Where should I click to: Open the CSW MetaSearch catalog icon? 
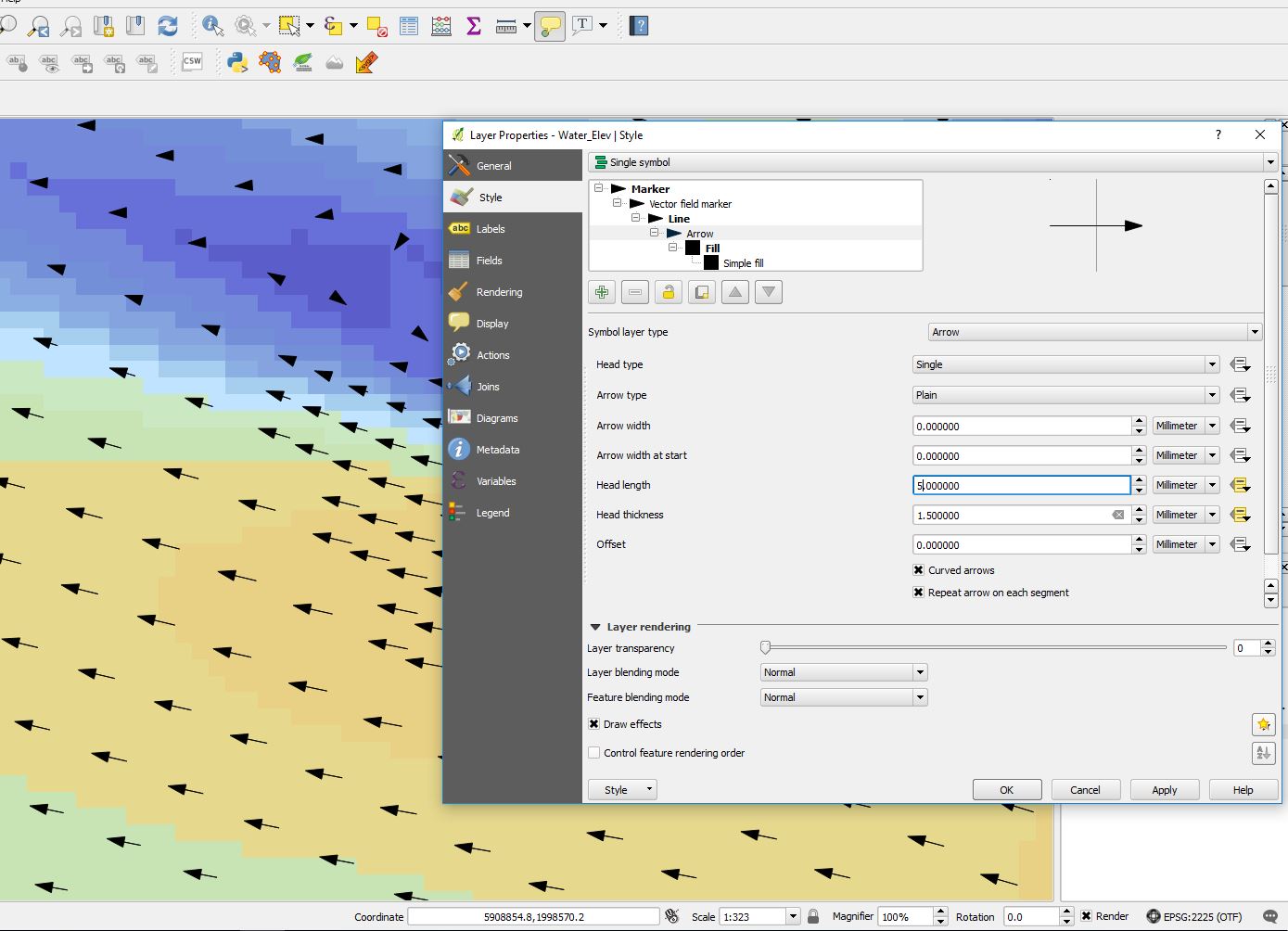click(192, 62)
